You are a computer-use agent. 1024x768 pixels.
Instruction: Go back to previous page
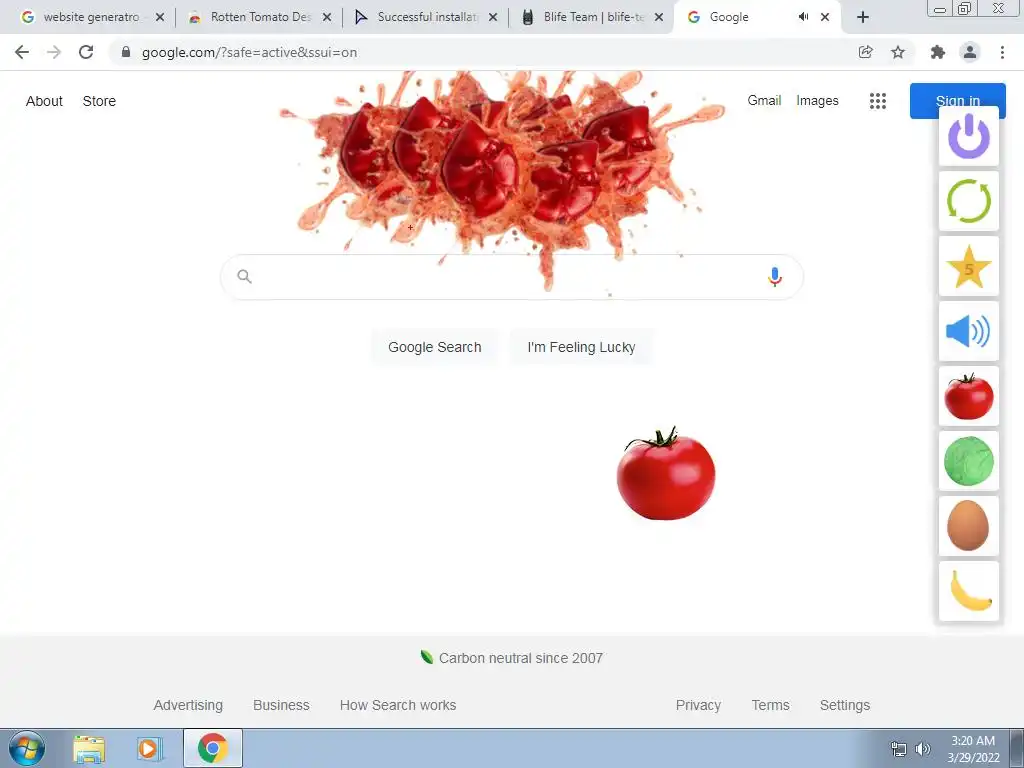(x=22, y=52)
